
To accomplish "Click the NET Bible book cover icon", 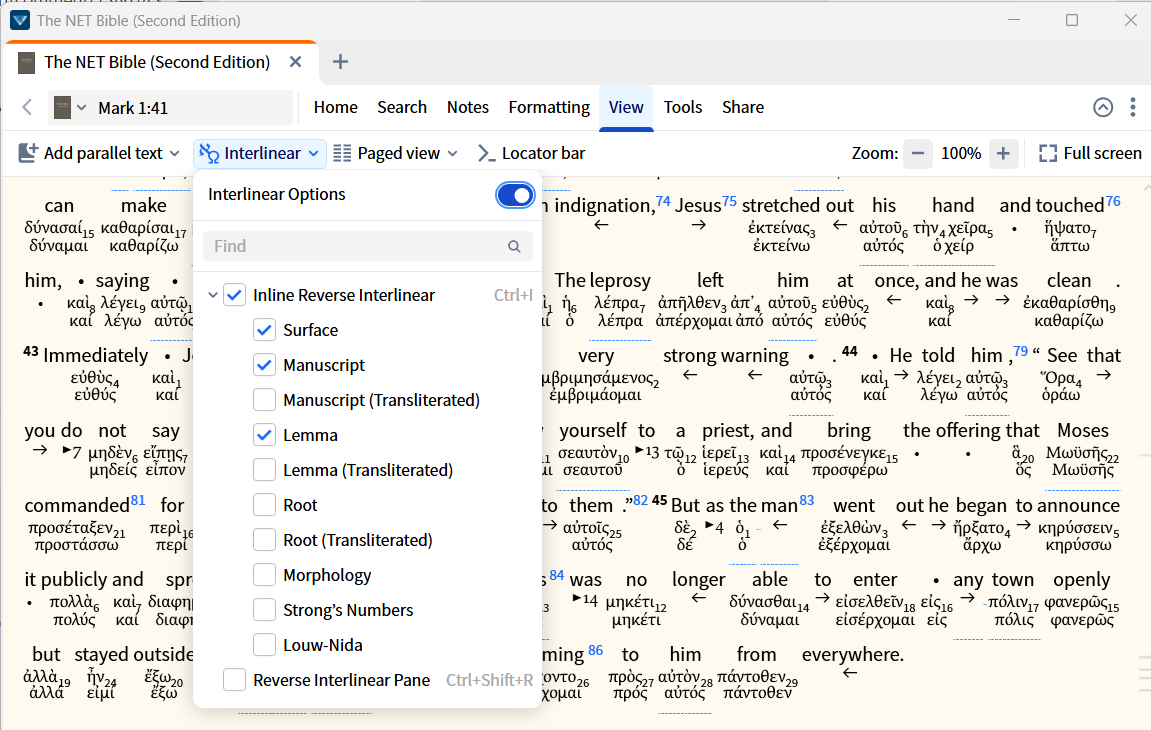I will tap(62, 107).
